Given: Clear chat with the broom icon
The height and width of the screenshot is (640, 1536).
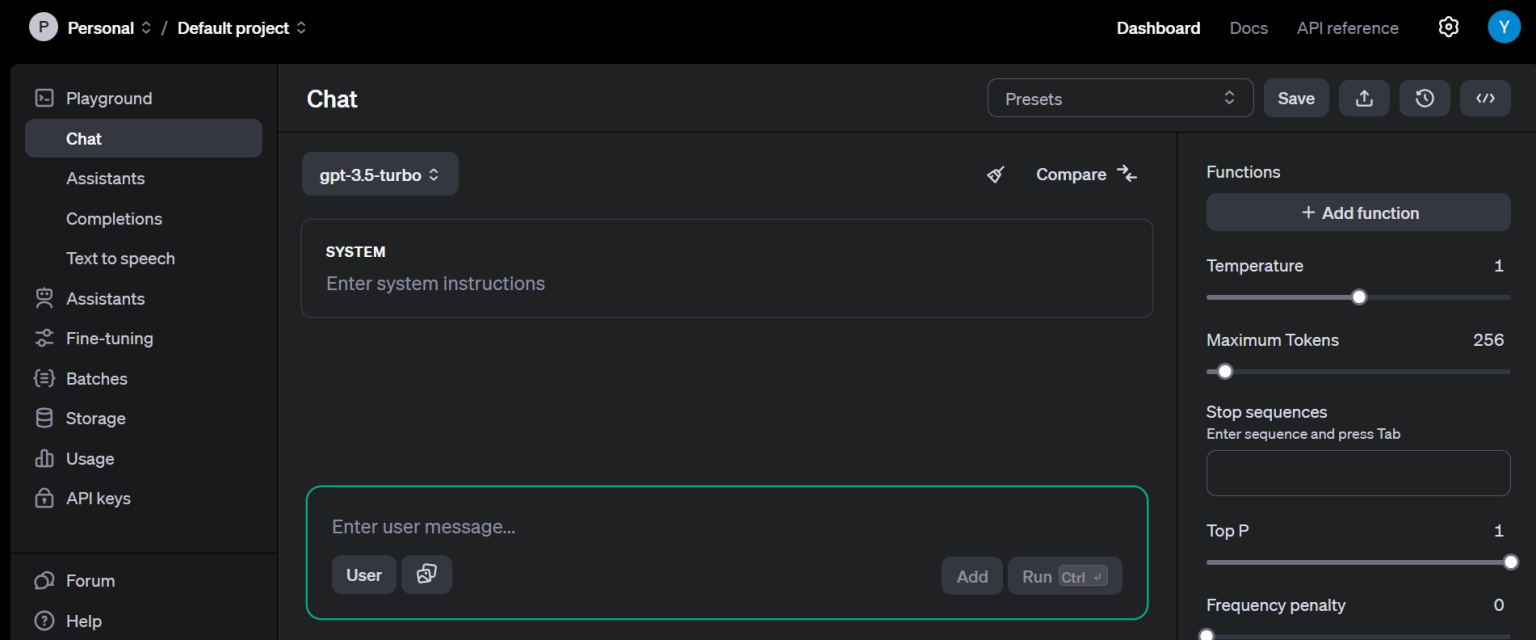Looking at the screenshot, I should (995, 175).
